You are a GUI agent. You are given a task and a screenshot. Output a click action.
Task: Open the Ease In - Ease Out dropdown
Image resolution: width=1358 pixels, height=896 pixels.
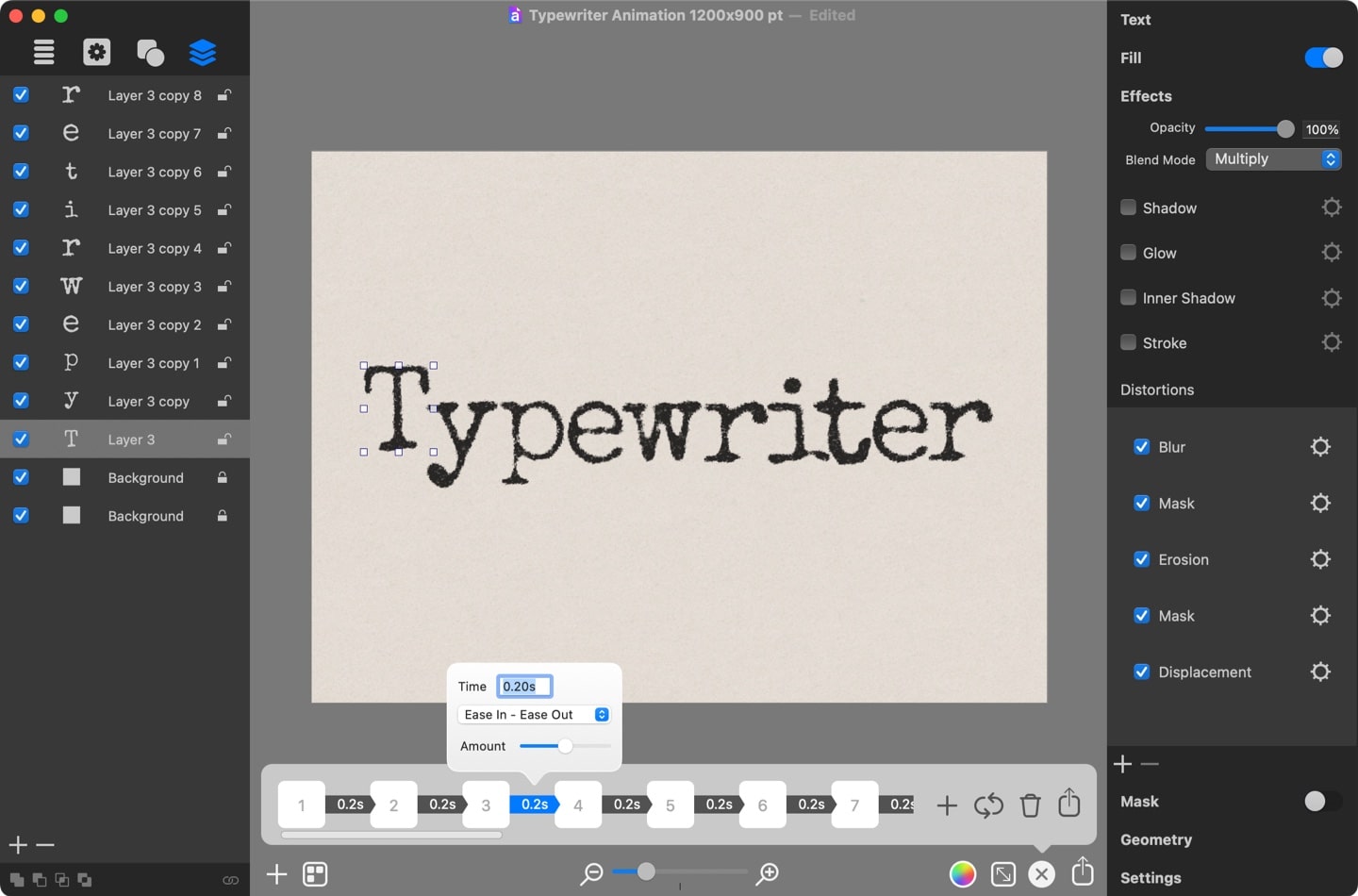click(534, 715)
